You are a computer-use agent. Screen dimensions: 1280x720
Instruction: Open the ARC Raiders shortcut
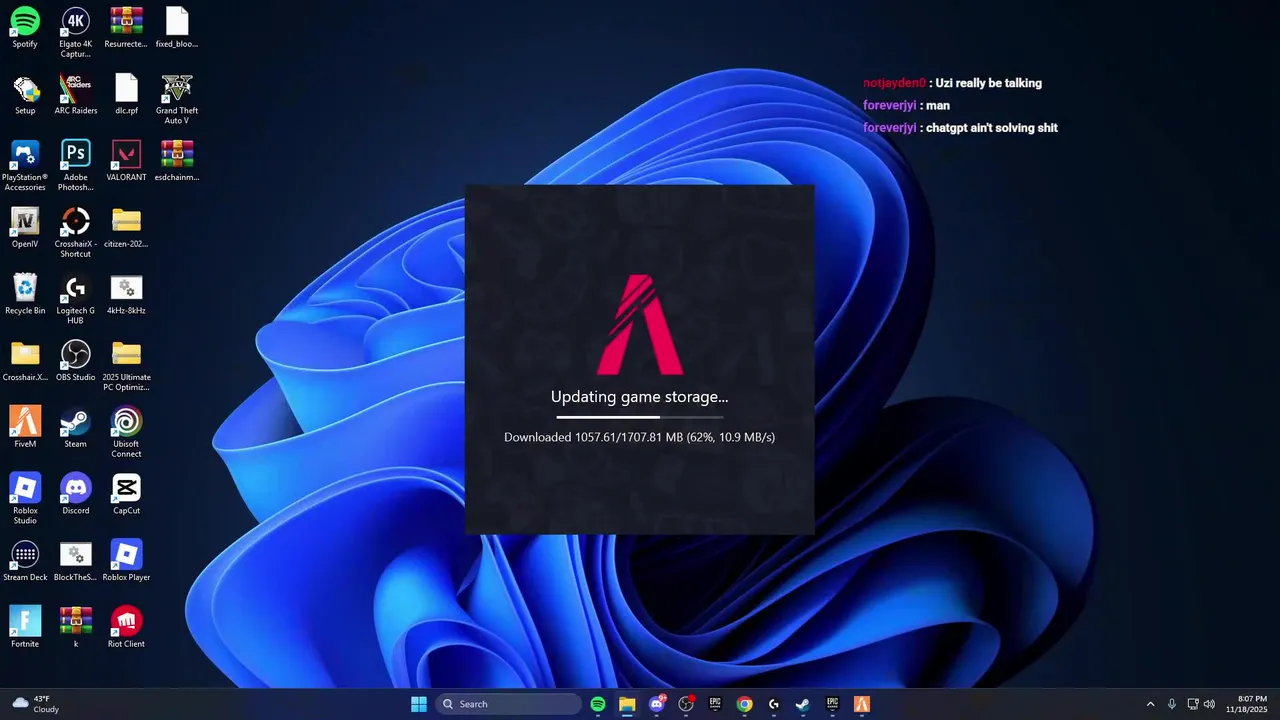point(76,94)
